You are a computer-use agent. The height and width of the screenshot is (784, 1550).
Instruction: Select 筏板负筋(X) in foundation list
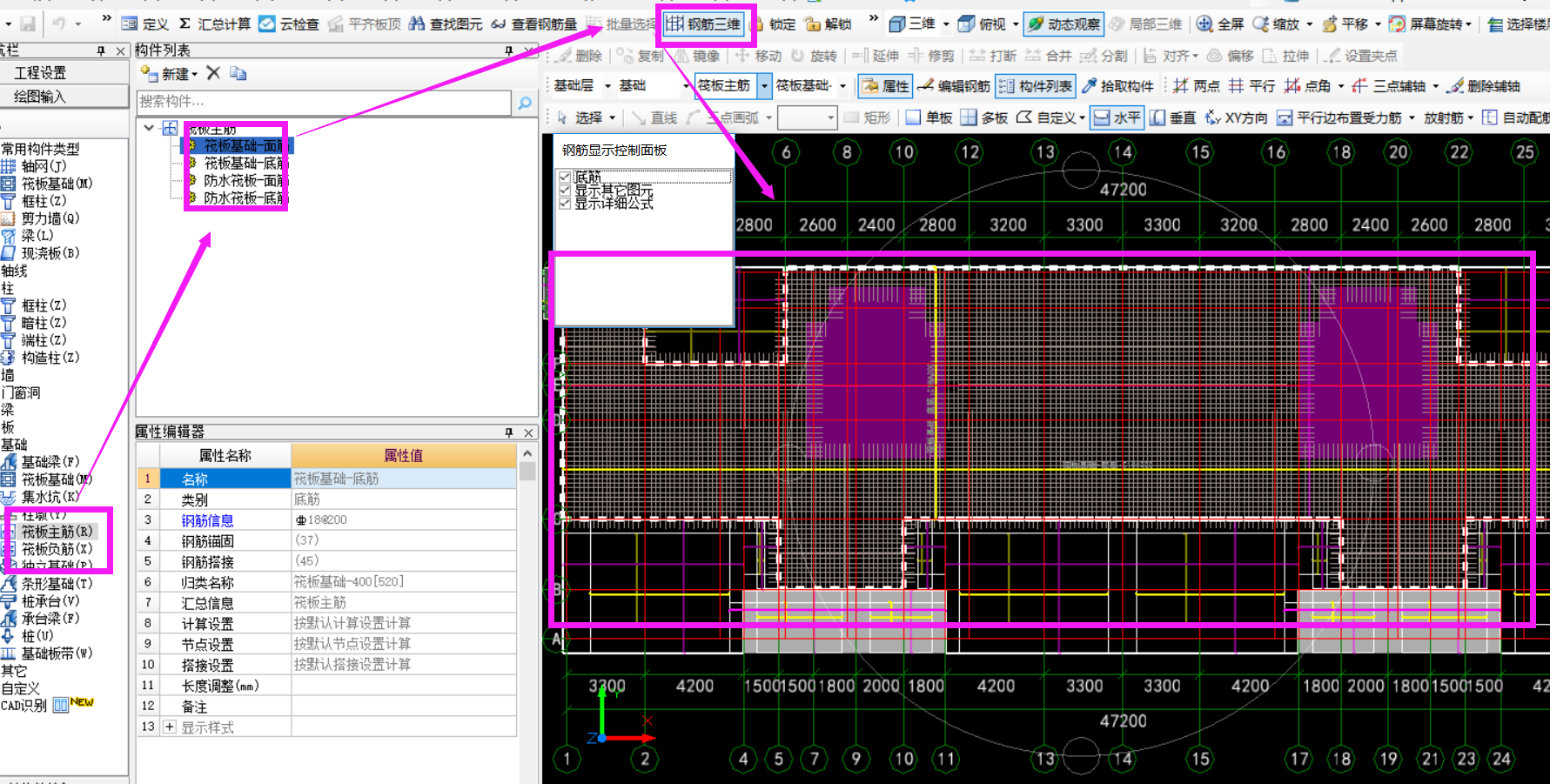point(48,549)
